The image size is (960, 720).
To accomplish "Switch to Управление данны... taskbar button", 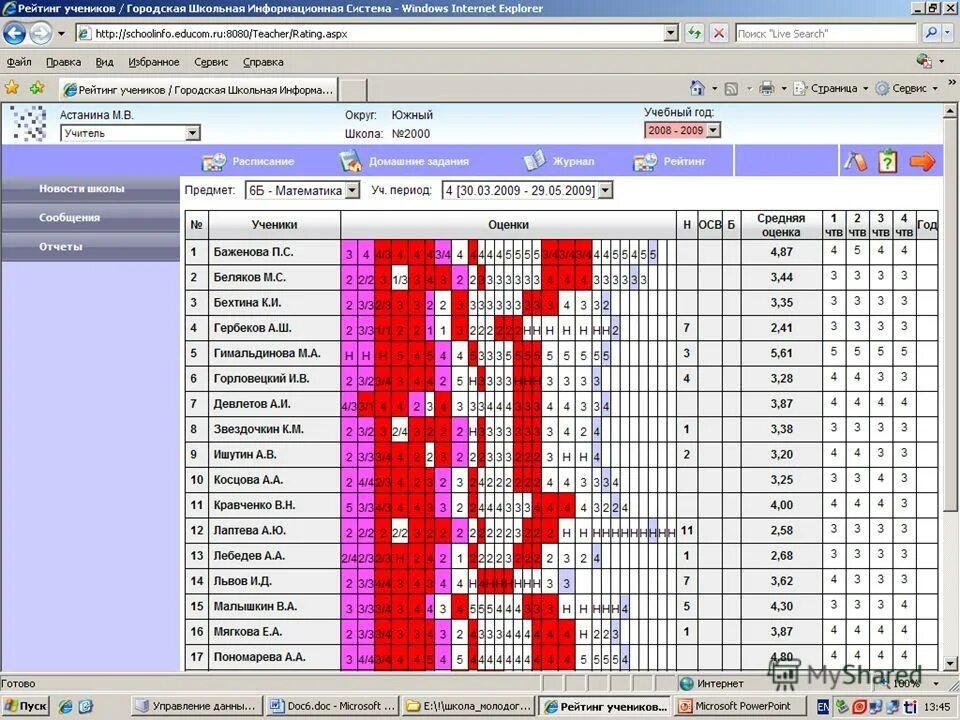I will (197, 707).
